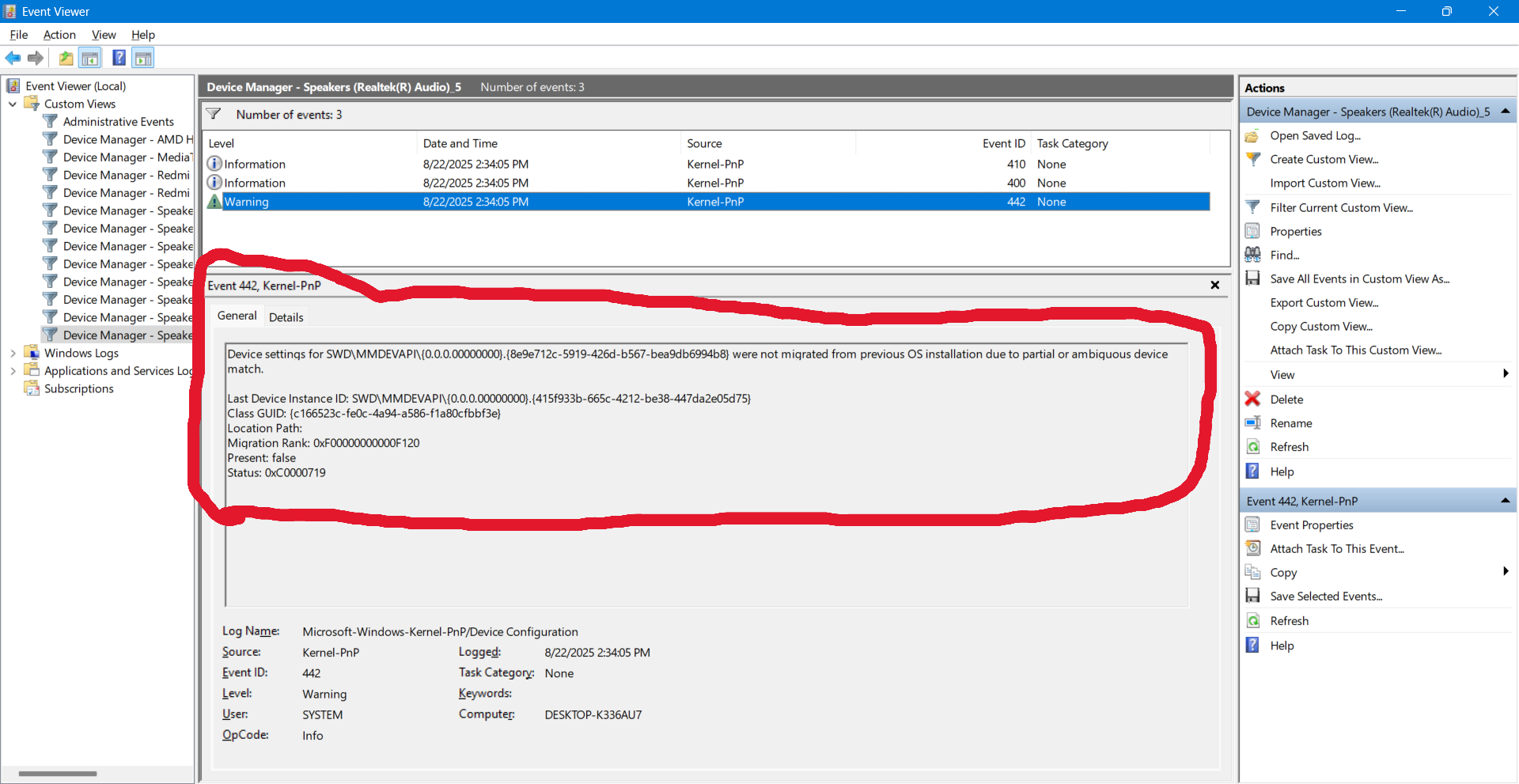1519x784 pixels.
Task: Select the Information event with ID 410
Action: (x=554, y=164)
